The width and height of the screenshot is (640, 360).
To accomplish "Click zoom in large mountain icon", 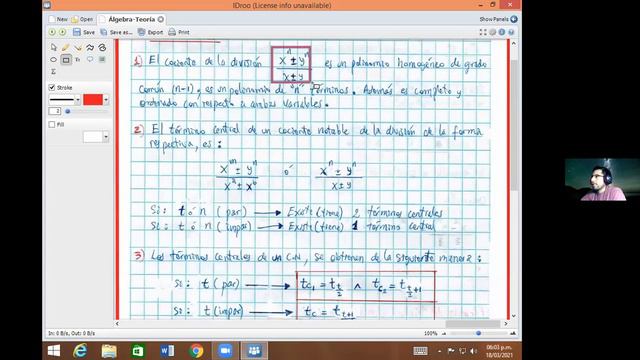I will pos(513,333).
